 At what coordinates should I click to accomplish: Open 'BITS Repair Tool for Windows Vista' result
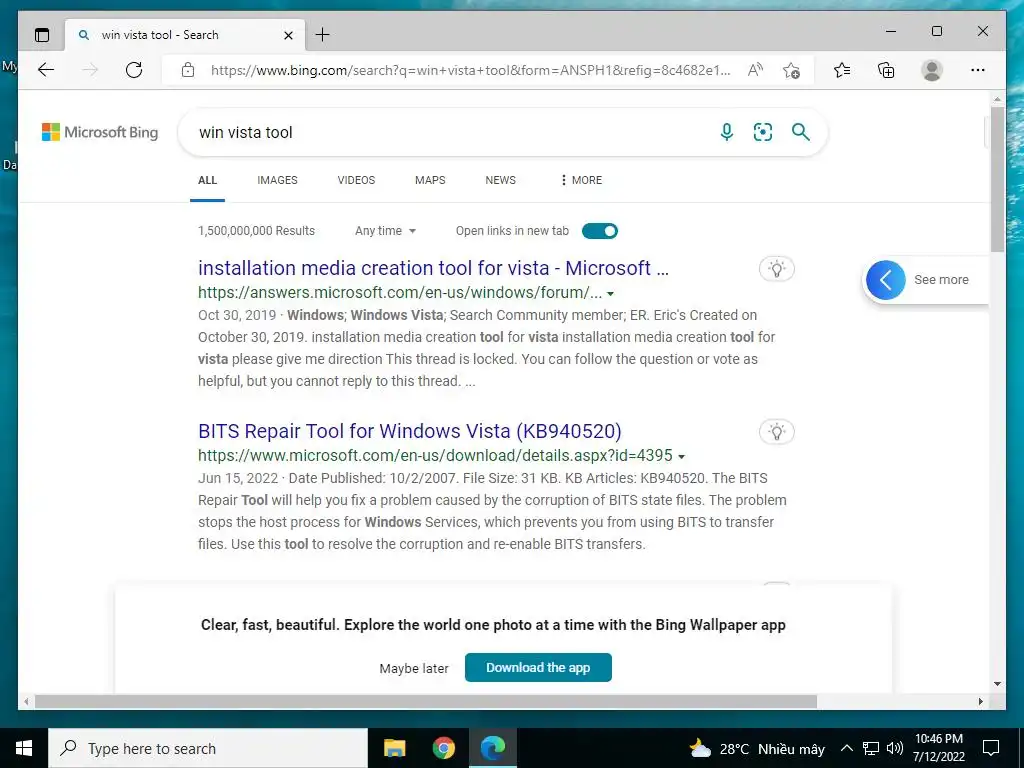click(409, 432)
